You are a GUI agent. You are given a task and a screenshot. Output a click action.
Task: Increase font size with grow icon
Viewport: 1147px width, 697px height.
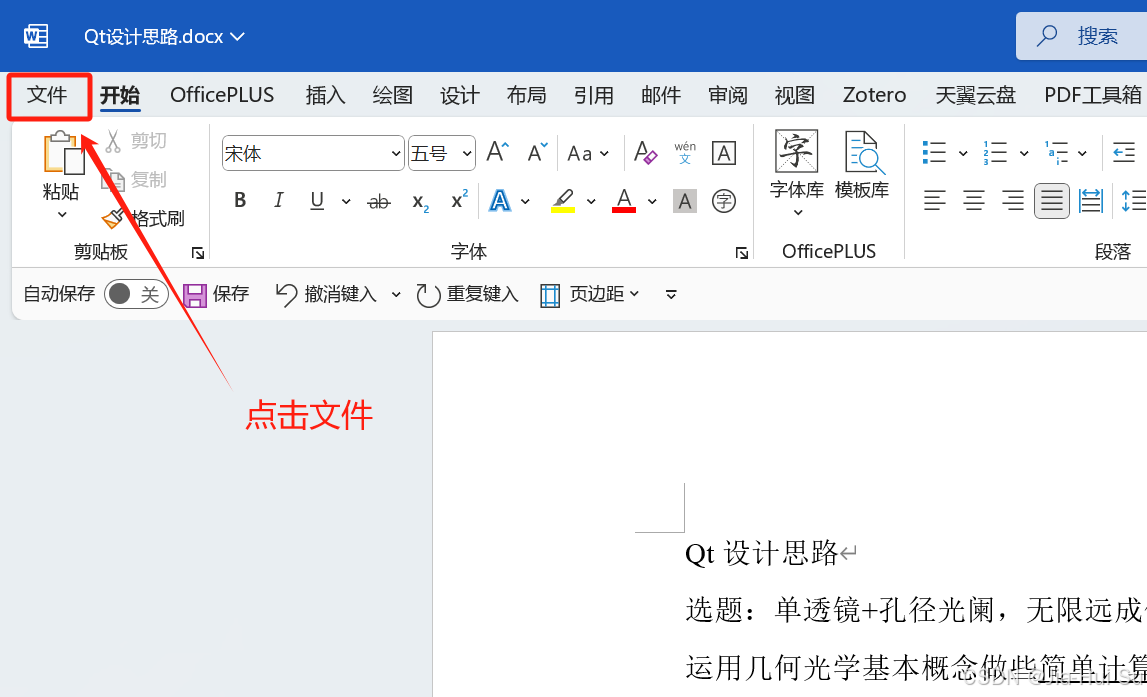pos(497,152)
